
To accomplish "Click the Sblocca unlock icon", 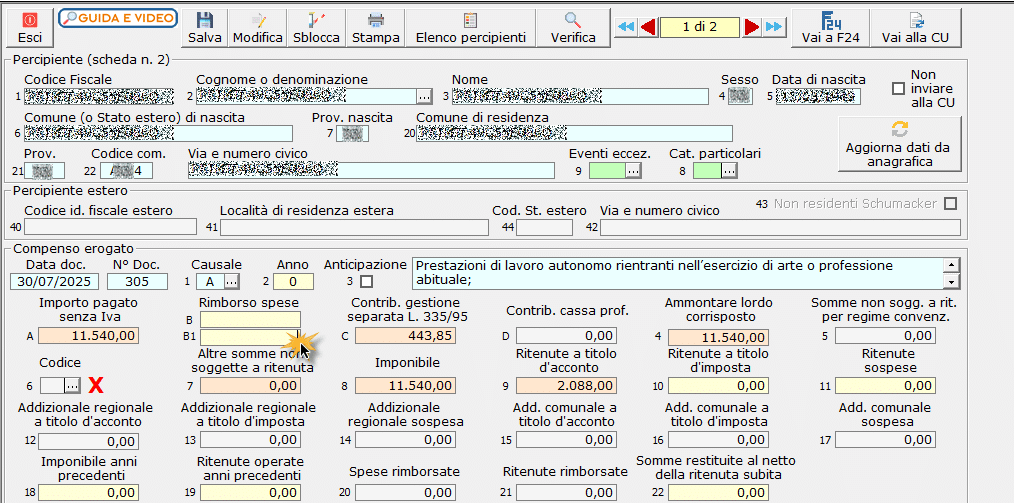I will [x=316, y=20].
